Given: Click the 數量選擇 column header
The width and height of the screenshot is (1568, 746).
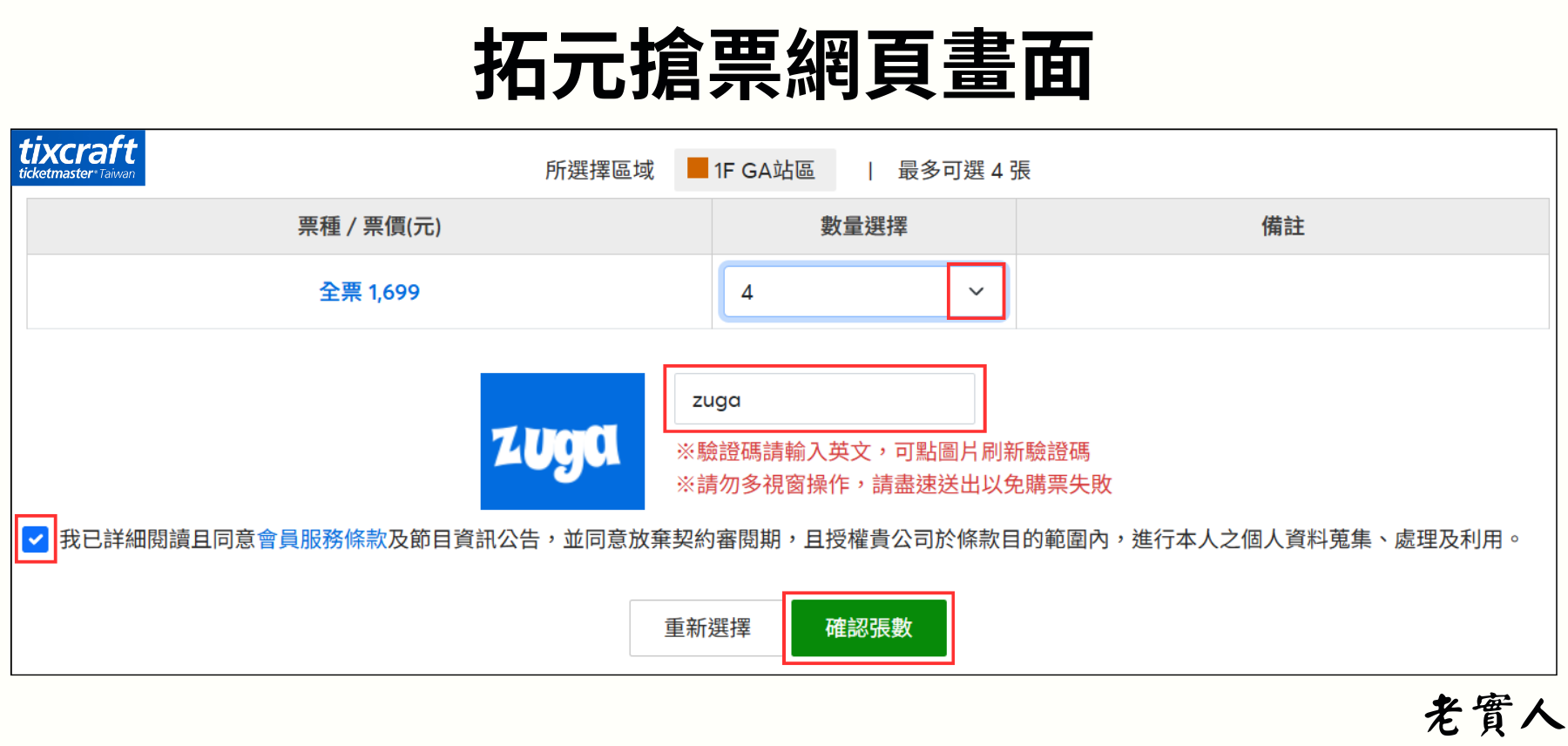Looking at the screenshot, I should pos(864,227).
